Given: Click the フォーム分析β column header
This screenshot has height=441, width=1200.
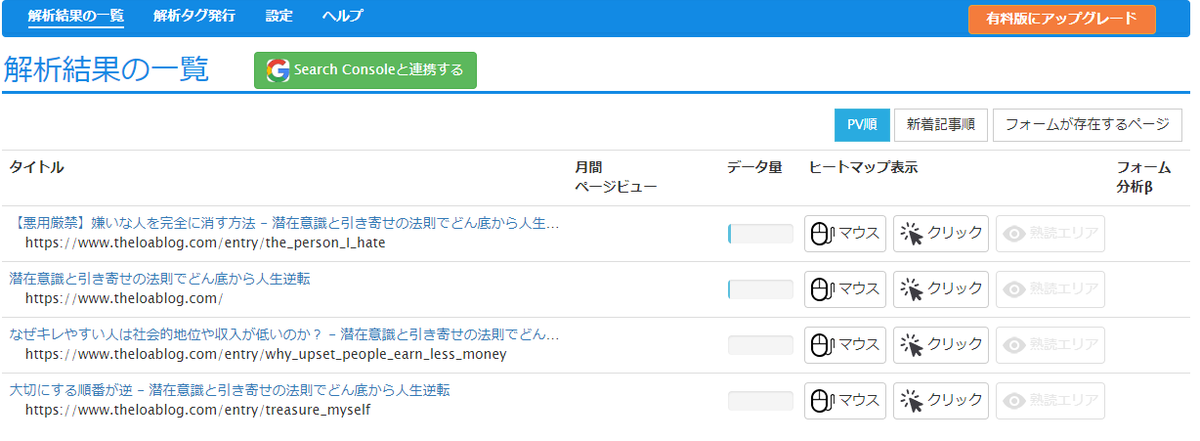Looking at the screenshot, I should tap(1144, 177).
